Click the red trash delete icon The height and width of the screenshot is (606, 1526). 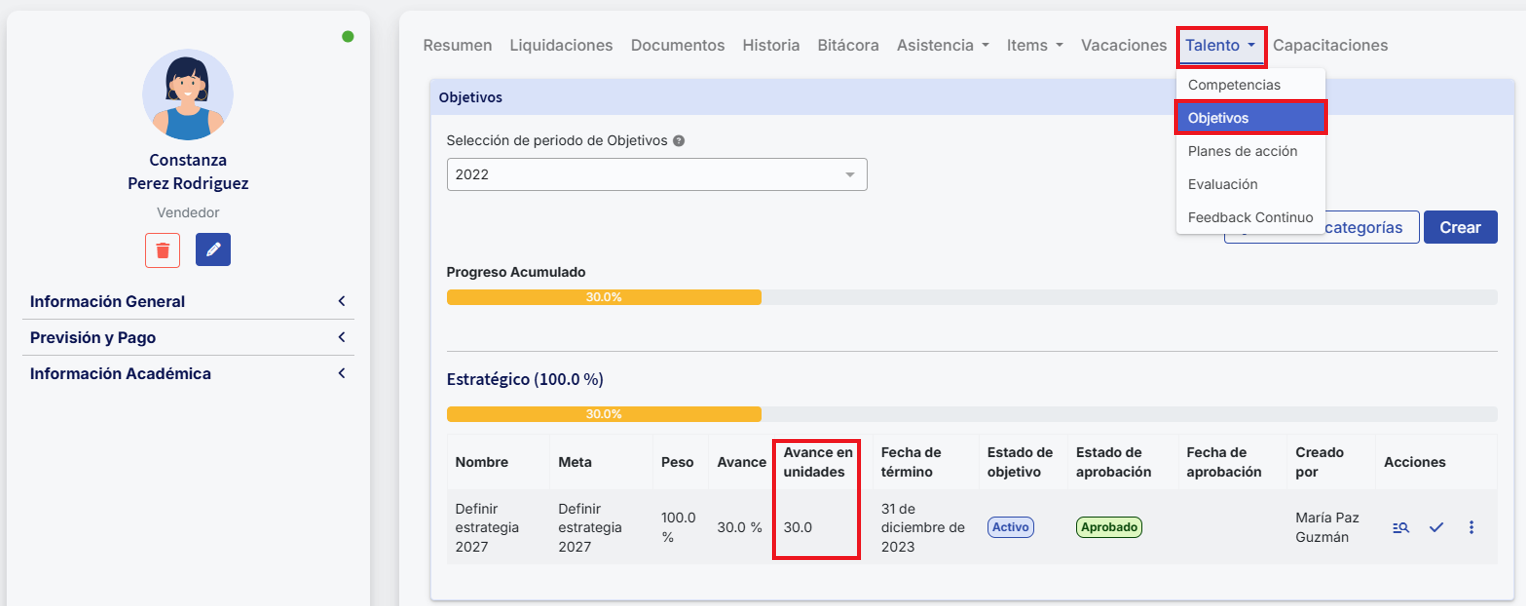point(162,250)
